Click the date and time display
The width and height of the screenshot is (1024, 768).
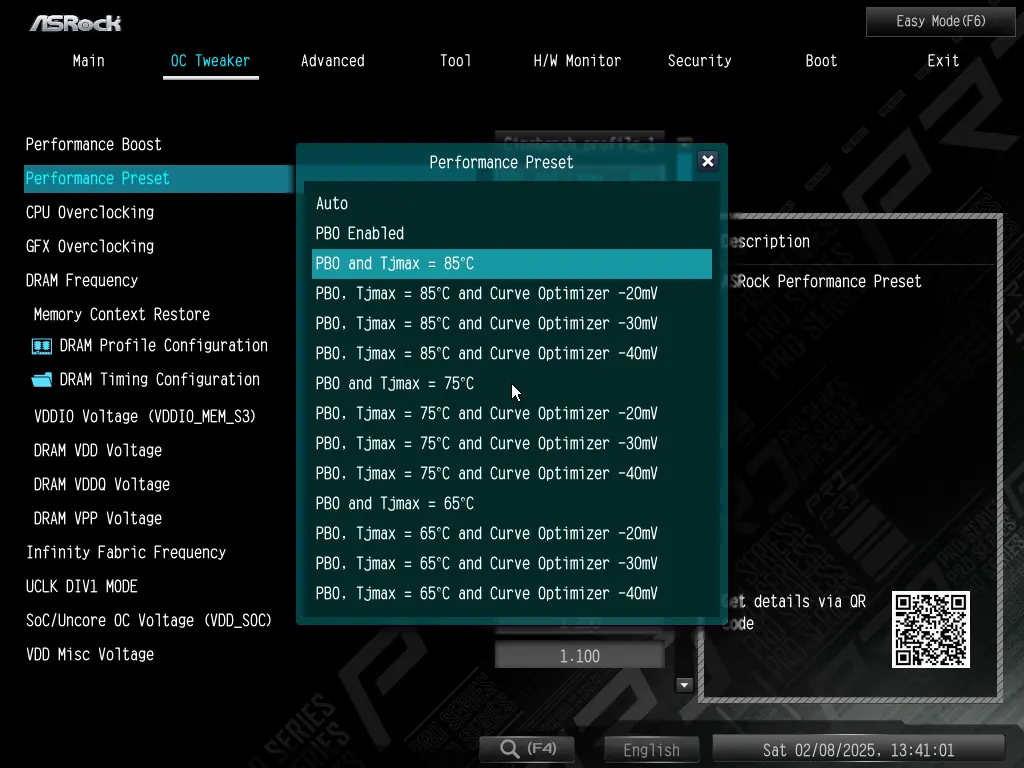tap(858, 750)
